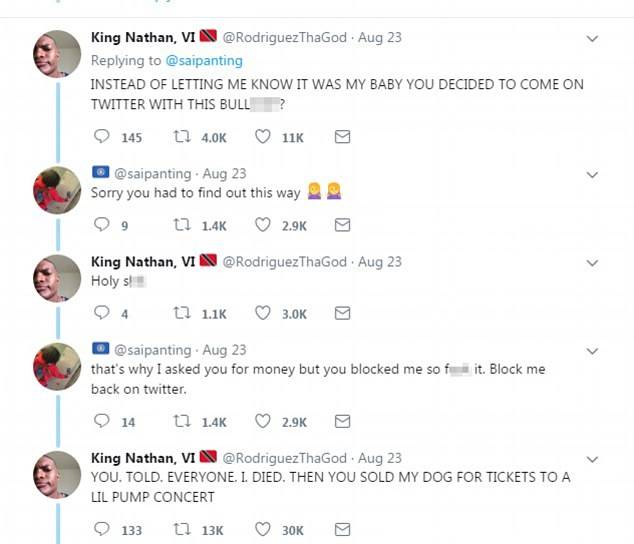Open the King Nathan avatar on the top tweet
This screenshot has width=634, height=544.
click(x=57, y=54)
